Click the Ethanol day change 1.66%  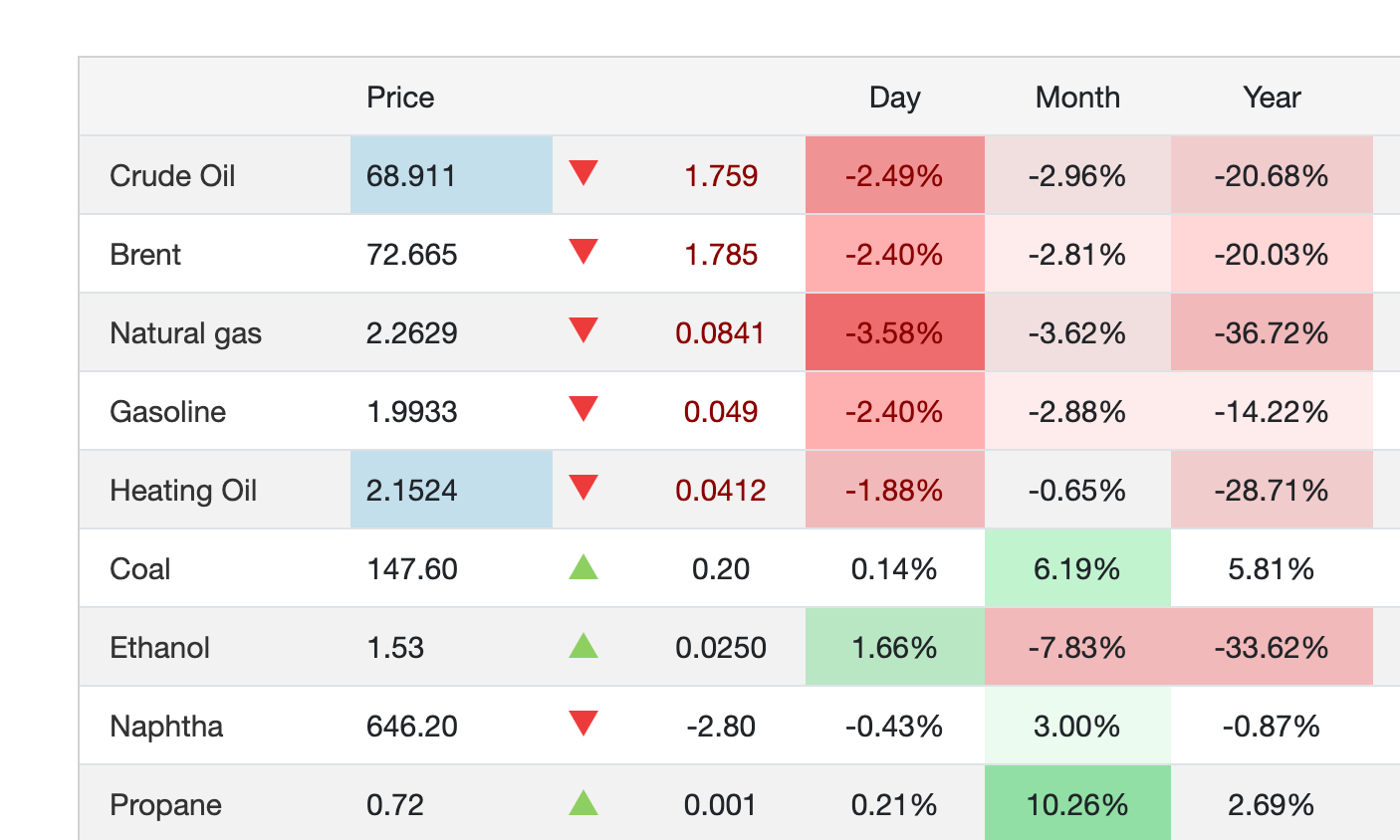tap(894, 648)
